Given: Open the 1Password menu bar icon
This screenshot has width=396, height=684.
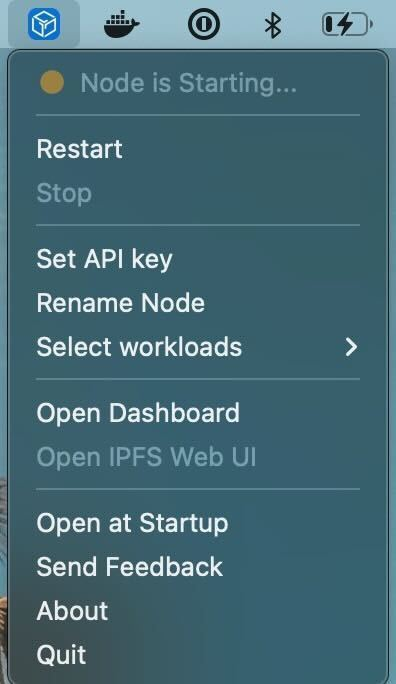Looking at the screenshot, I should (204, 24).
